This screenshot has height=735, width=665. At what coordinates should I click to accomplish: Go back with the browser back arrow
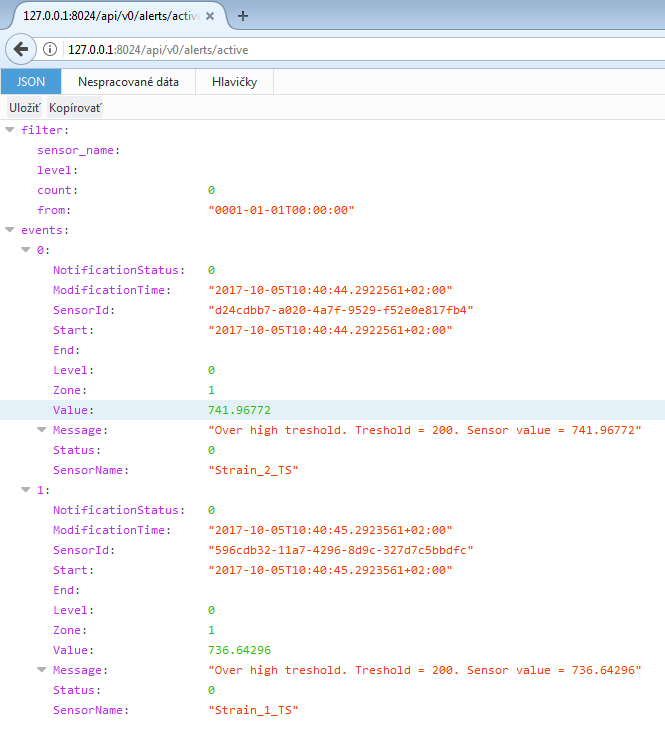click(21, 49)
